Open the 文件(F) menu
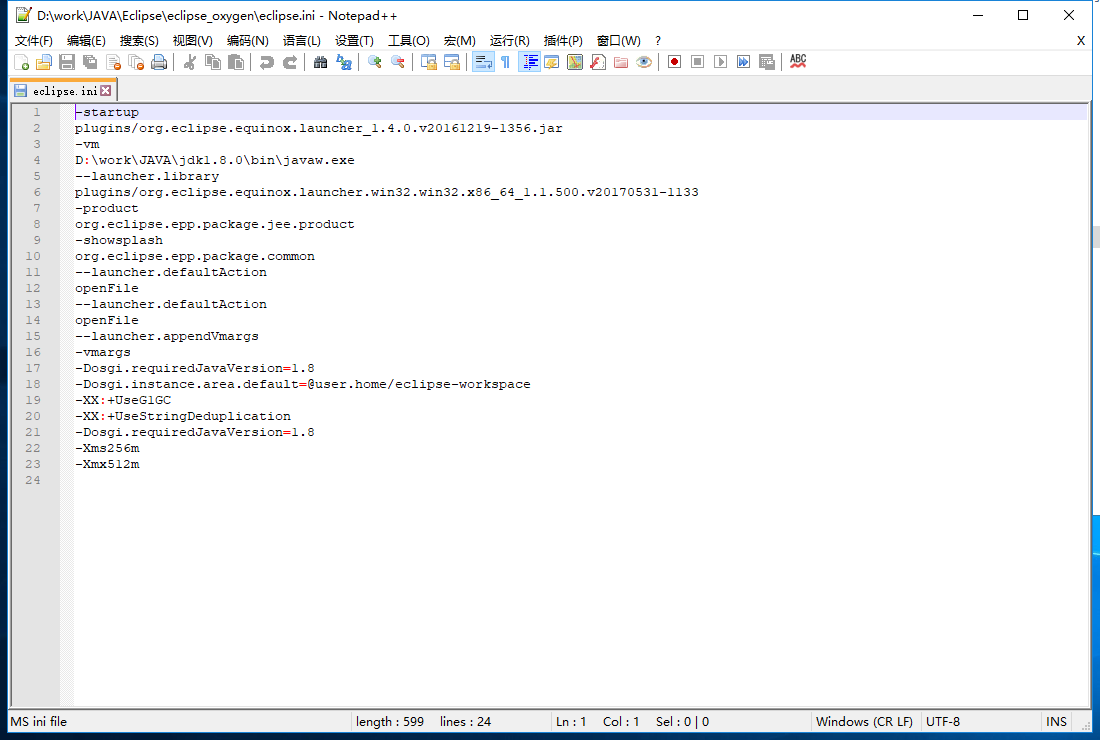The height and width of the screenshot is (740, 1100). coord(34,41)
